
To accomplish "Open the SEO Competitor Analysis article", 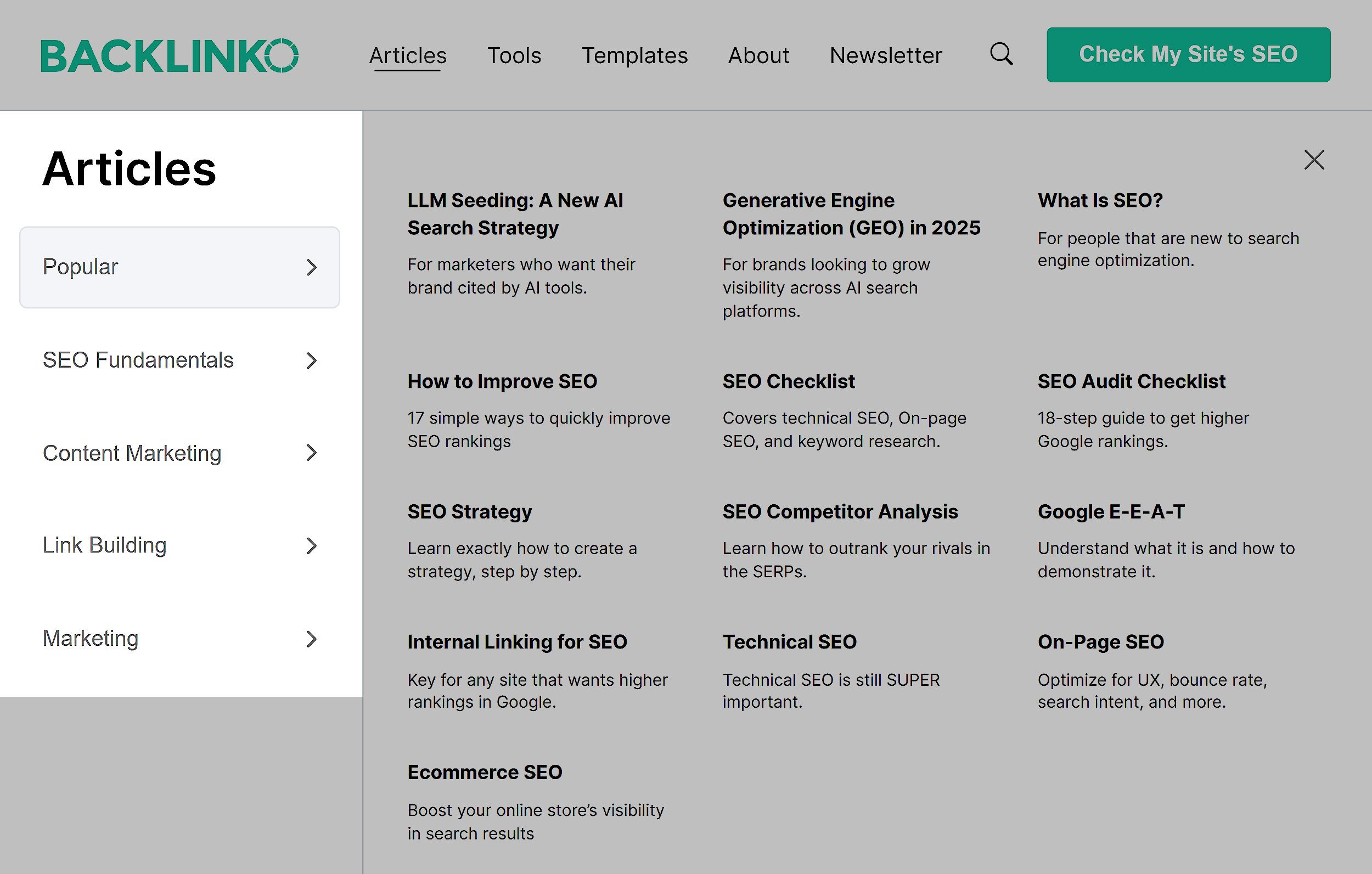I will click(840, 512).
